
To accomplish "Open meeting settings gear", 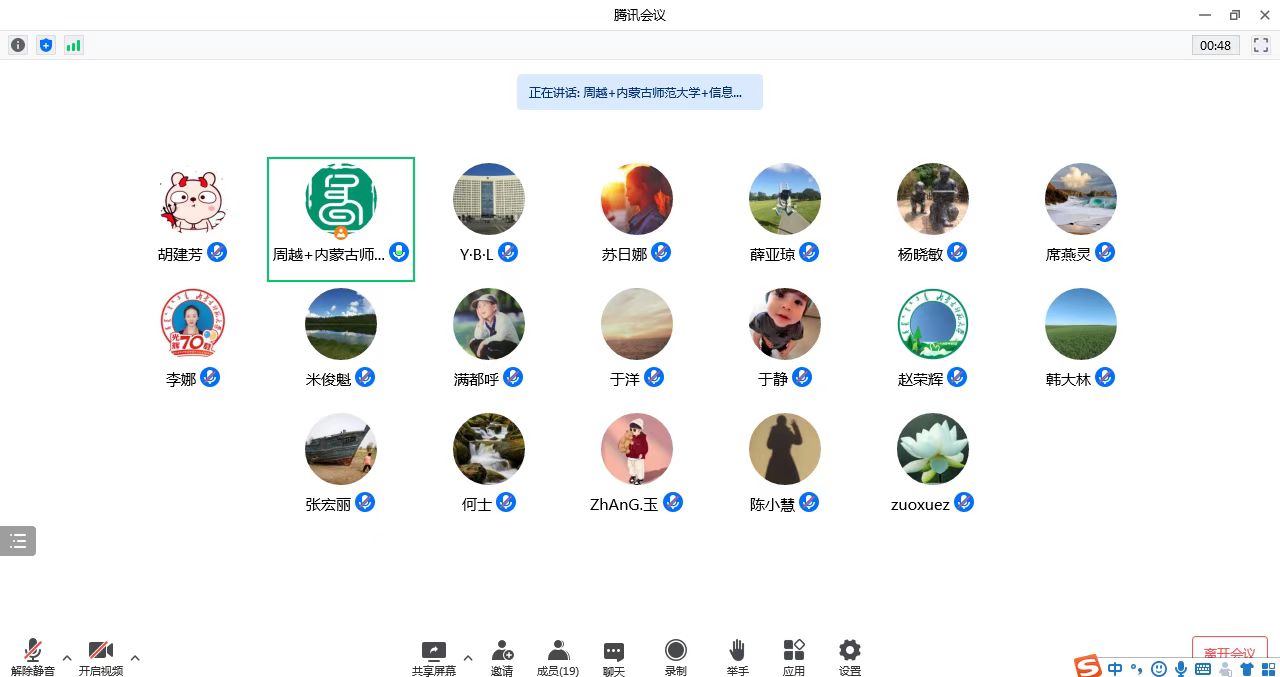I will point(850,658).
